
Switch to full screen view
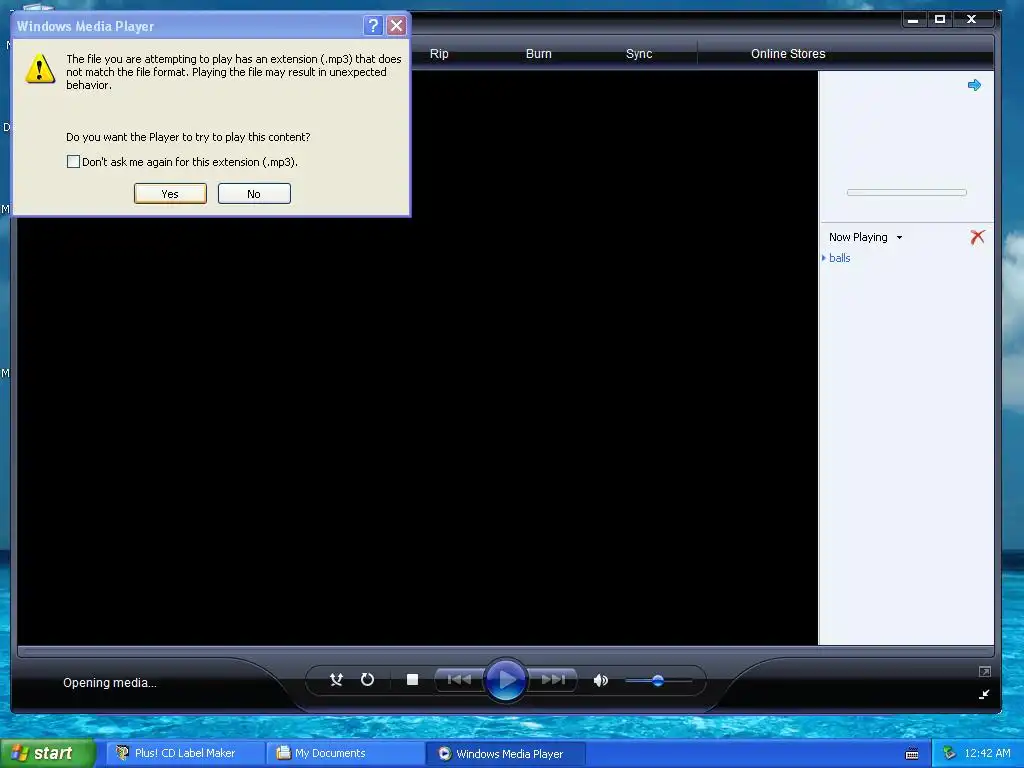tap(984, 671)
